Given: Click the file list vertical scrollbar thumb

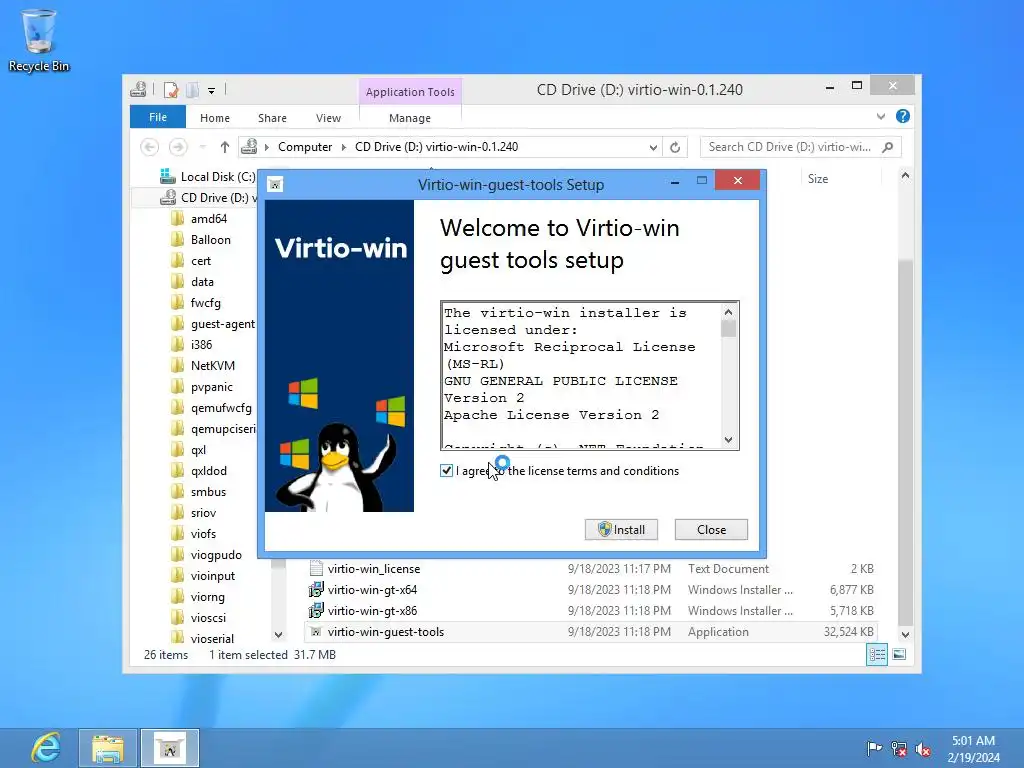Looking at the screenshot, I should point(905,441).
